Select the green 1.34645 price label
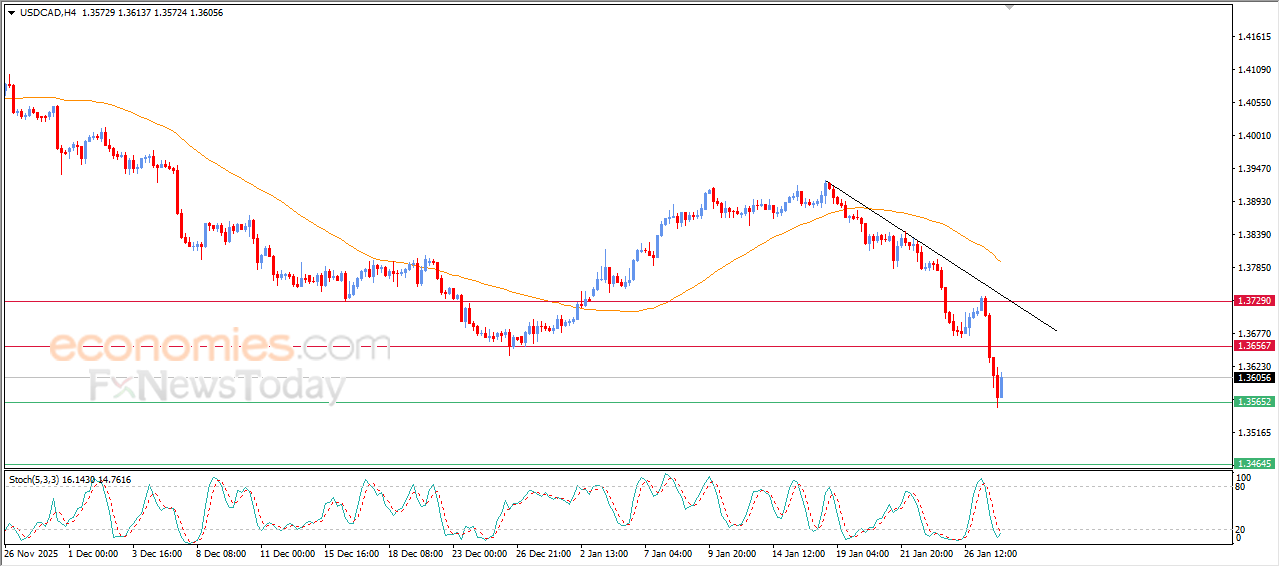 [x=1253, y=464]
